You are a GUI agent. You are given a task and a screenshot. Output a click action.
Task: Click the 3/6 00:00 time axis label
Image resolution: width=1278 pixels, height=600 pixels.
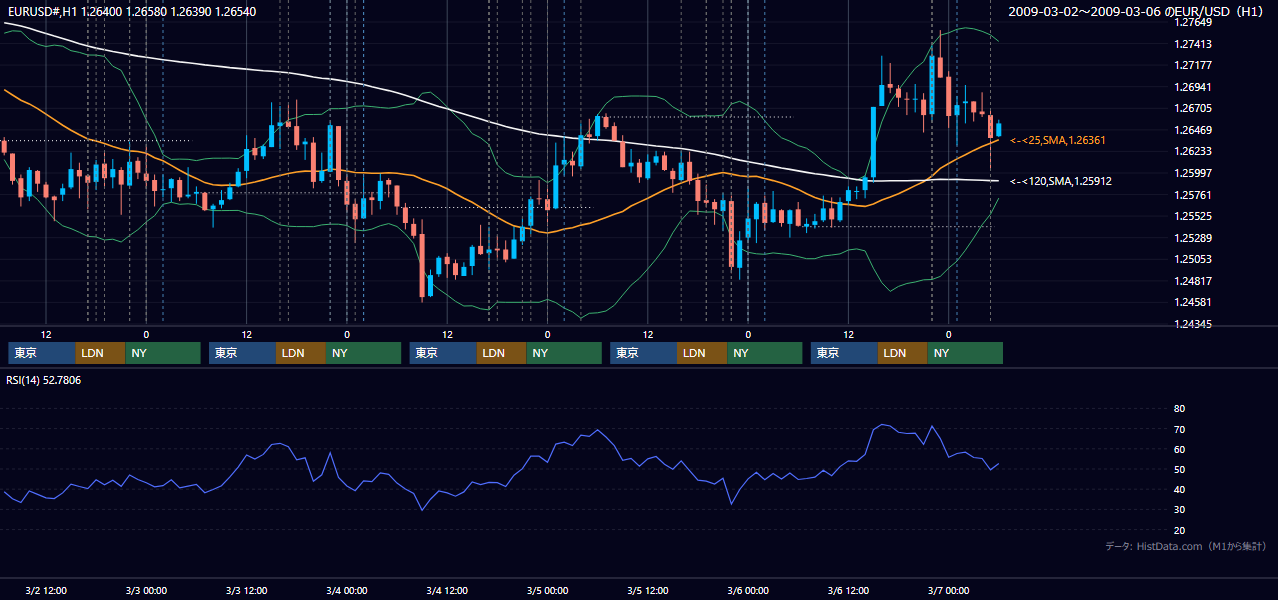point(748,590)
